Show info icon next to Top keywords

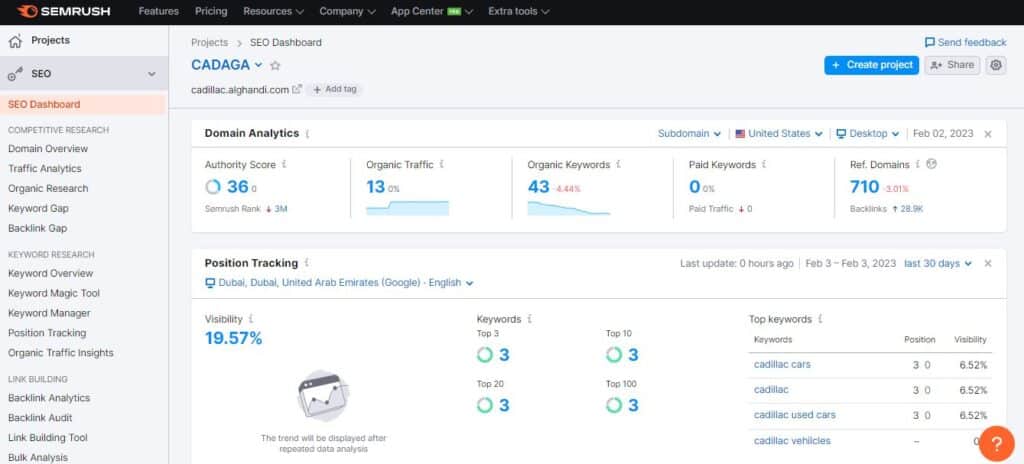pyautogui.click(x=820, y=319)
